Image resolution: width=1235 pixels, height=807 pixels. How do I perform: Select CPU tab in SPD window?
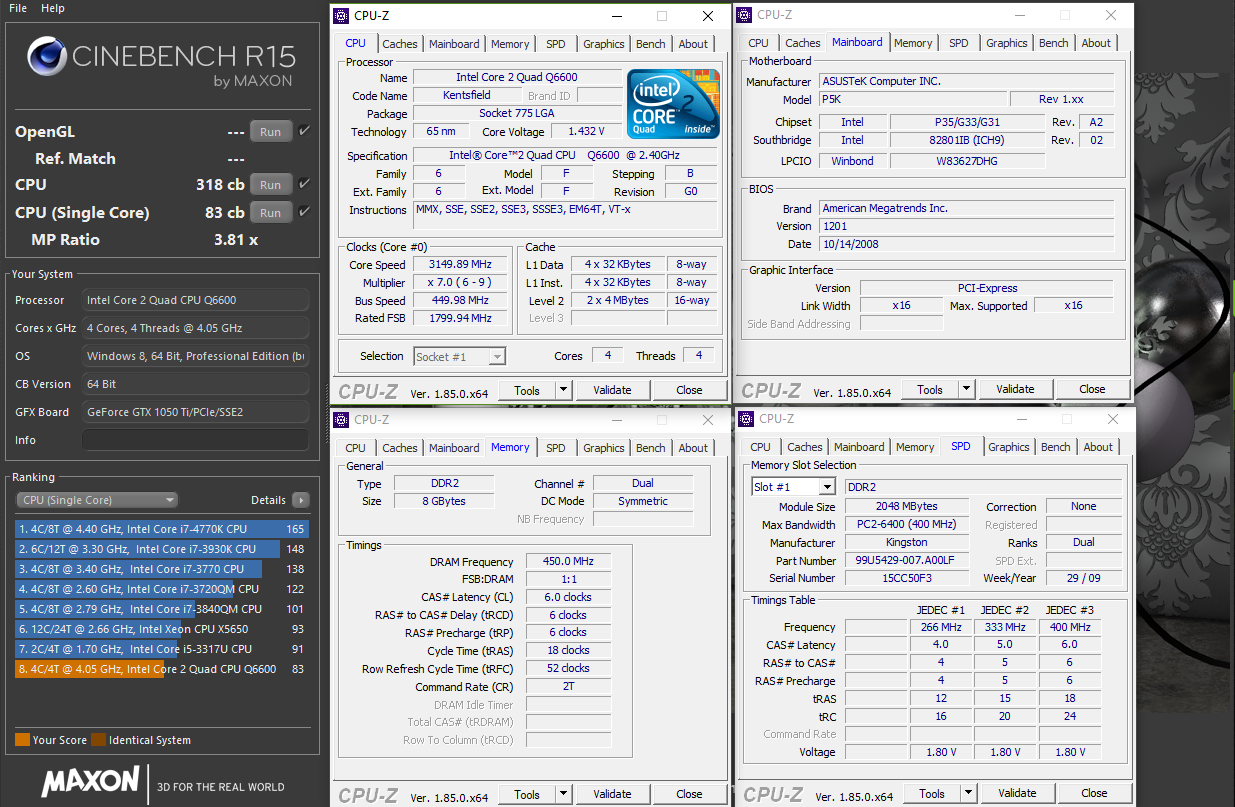pos(761,447)
